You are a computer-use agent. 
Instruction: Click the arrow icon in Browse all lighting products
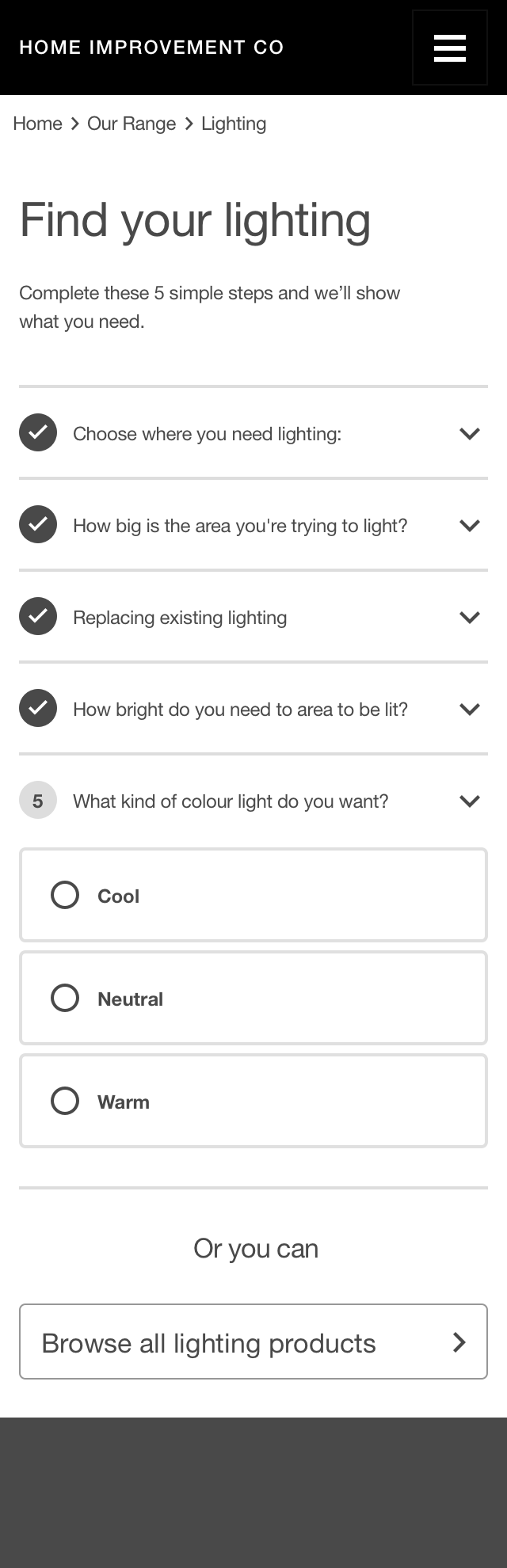point(459,1342)
